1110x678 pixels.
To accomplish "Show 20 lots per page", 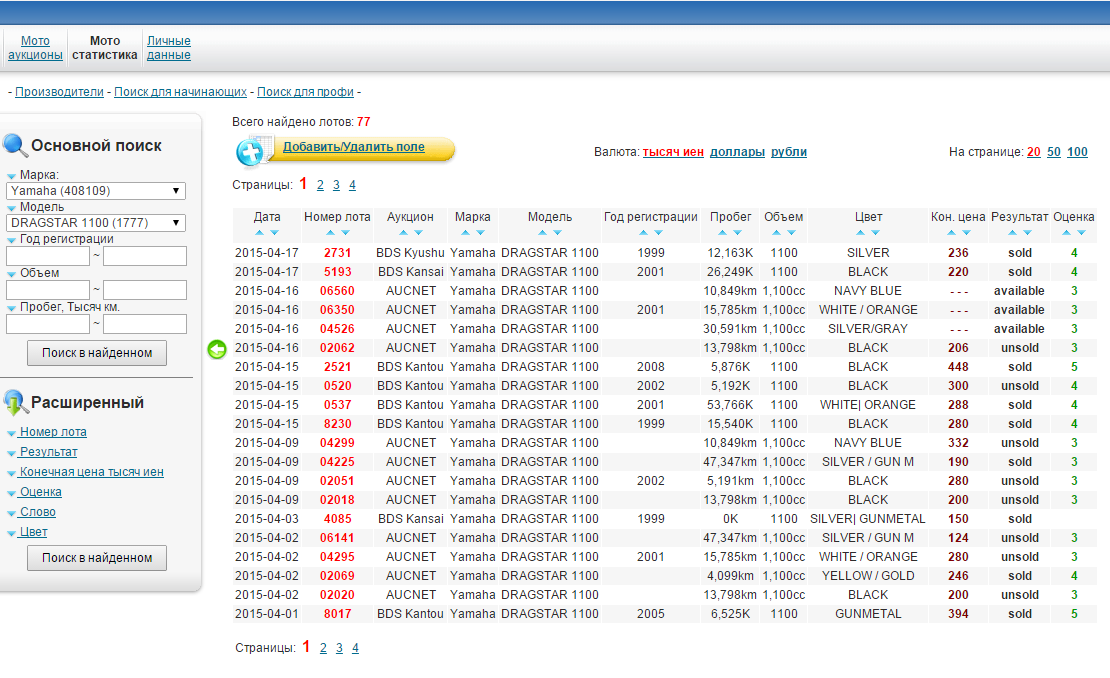I will (x=1034, y=152).
